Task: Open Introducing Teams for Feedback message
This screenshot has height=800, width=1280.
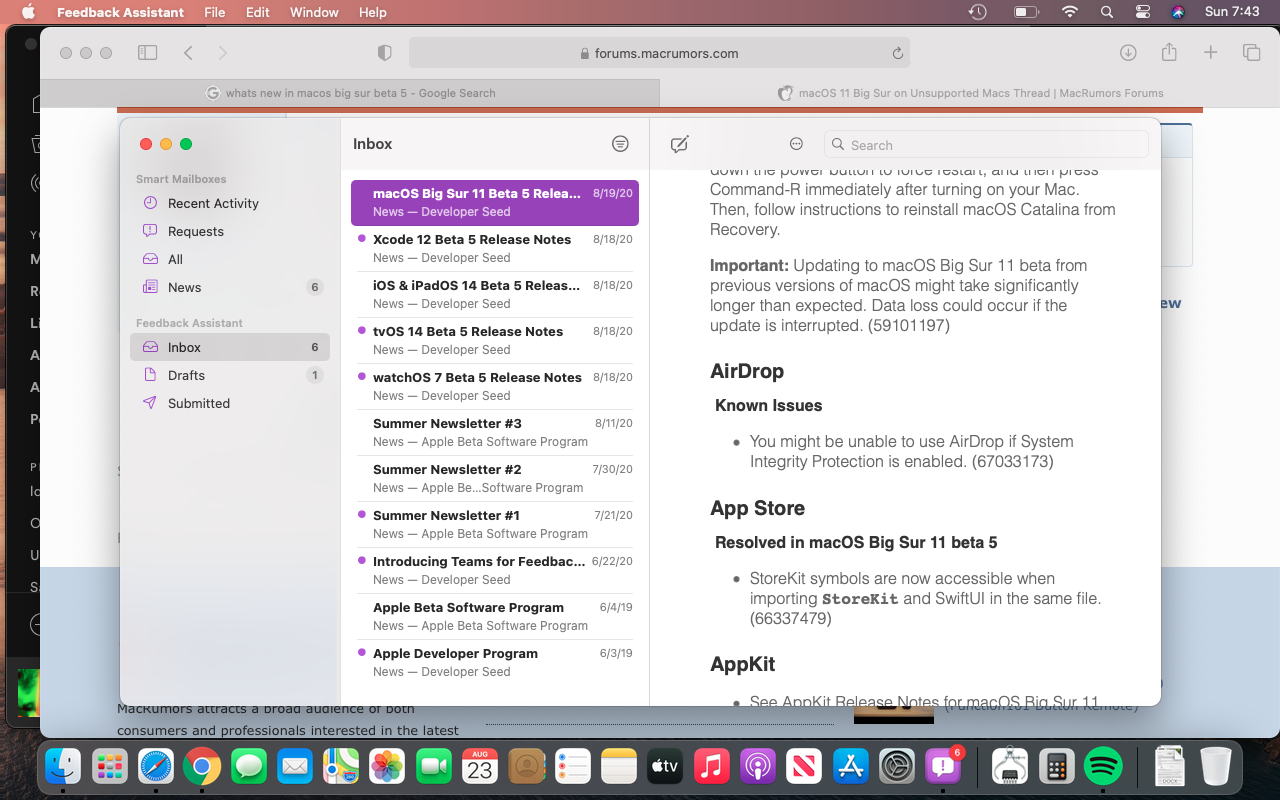Action: click(x=495, y=571)
